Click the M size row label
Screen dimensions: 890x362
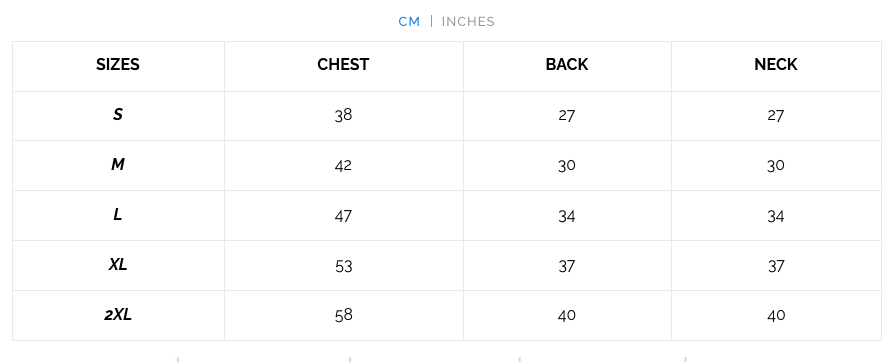pos(117,165)
